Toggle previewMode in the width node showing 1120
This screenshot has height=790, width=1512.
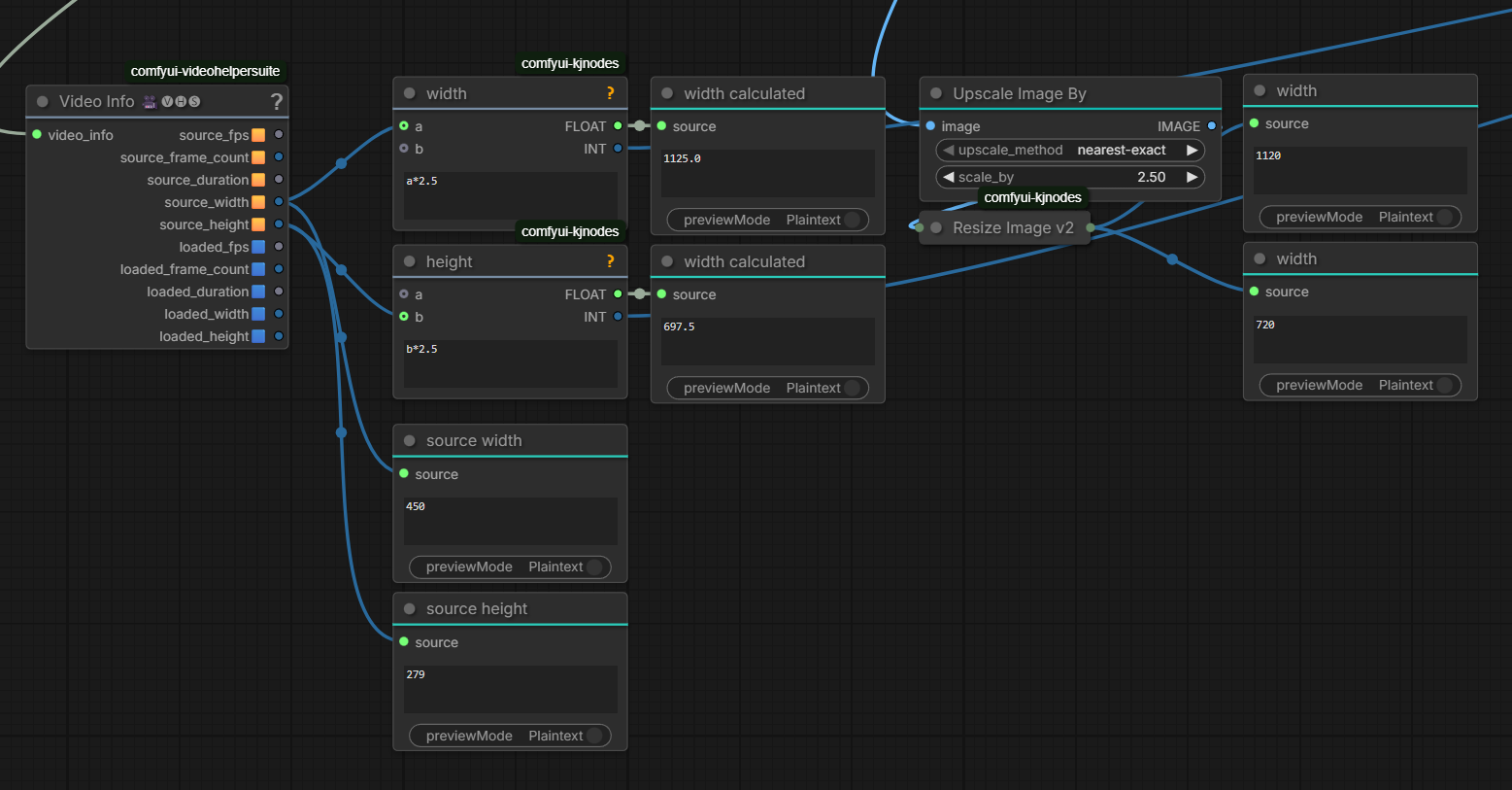[x=1360, y=217]
